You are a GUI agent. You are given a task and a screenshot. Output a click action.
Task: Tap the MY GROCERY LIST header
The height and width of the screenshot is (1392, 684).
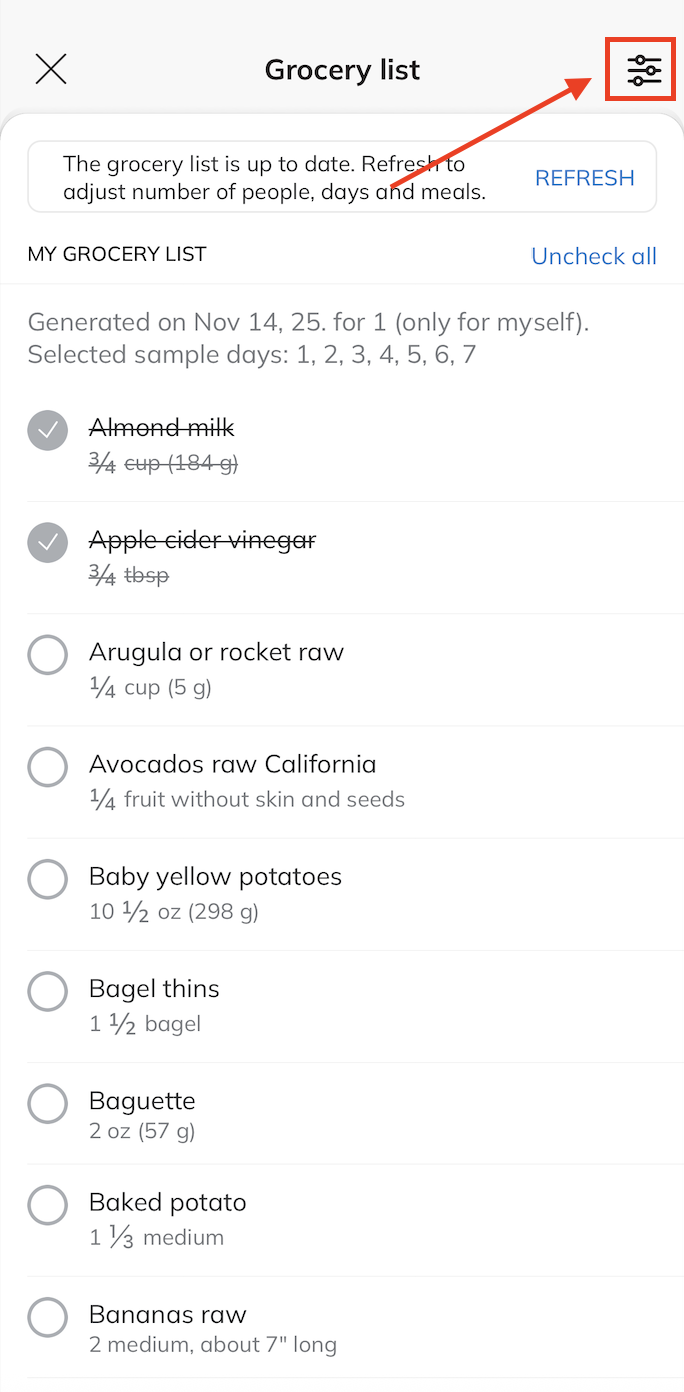[x=116, y=254]
